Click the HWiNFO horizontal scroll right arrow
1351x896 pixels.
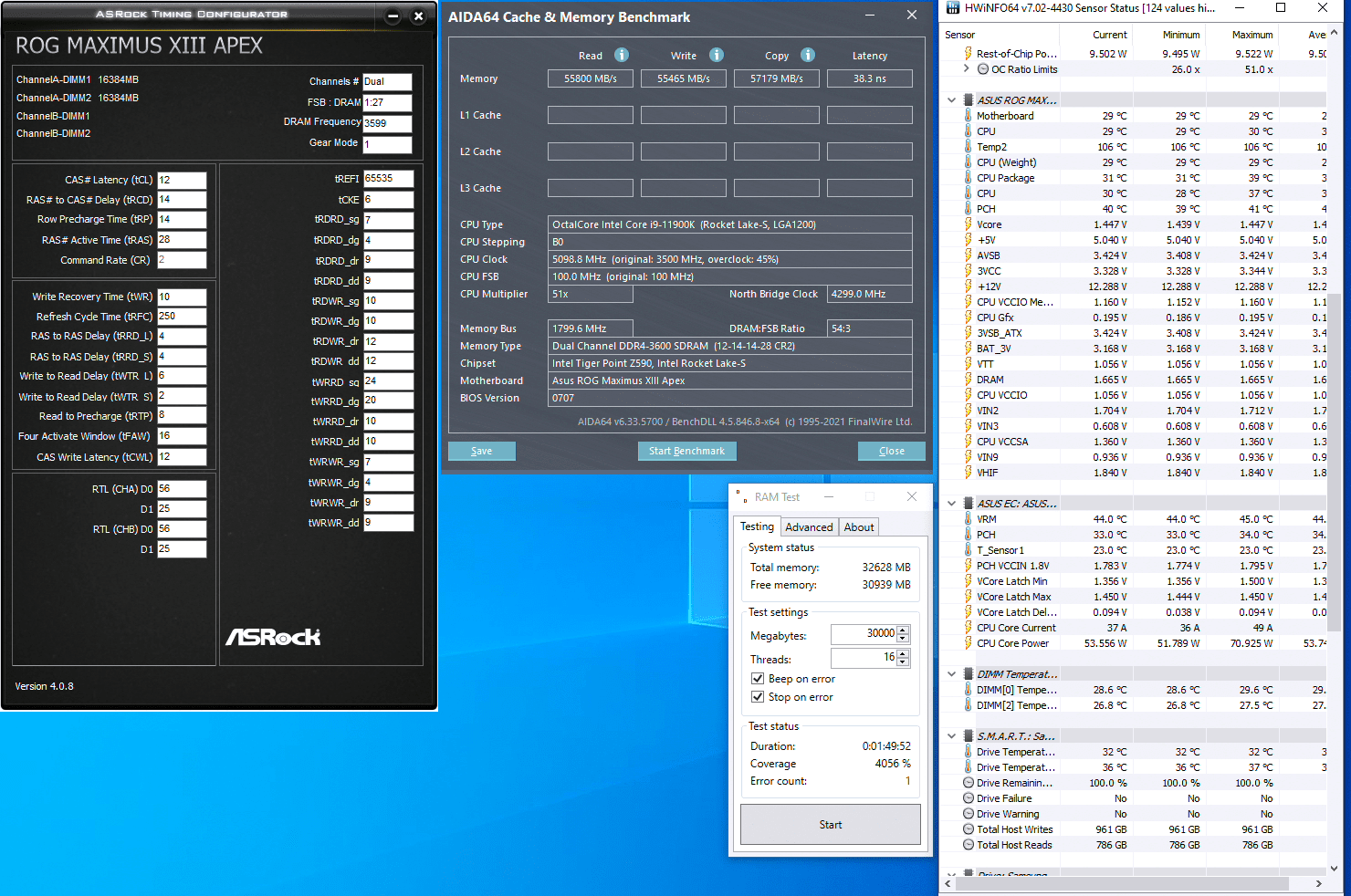pyautogui.click(x=1319, y=884)
